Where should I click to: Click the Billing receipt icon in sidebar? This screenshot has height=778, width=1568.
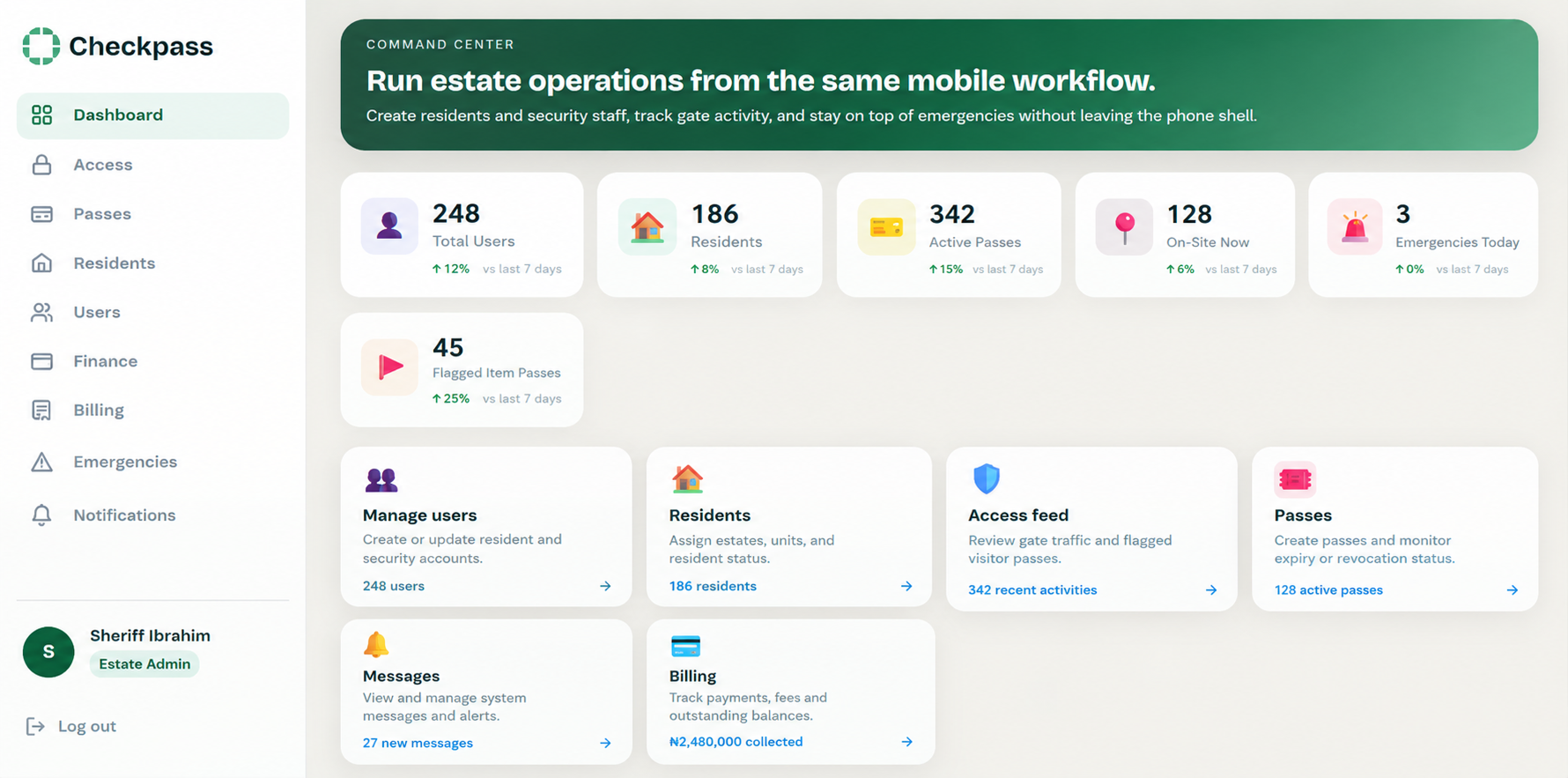click(41, 411)
